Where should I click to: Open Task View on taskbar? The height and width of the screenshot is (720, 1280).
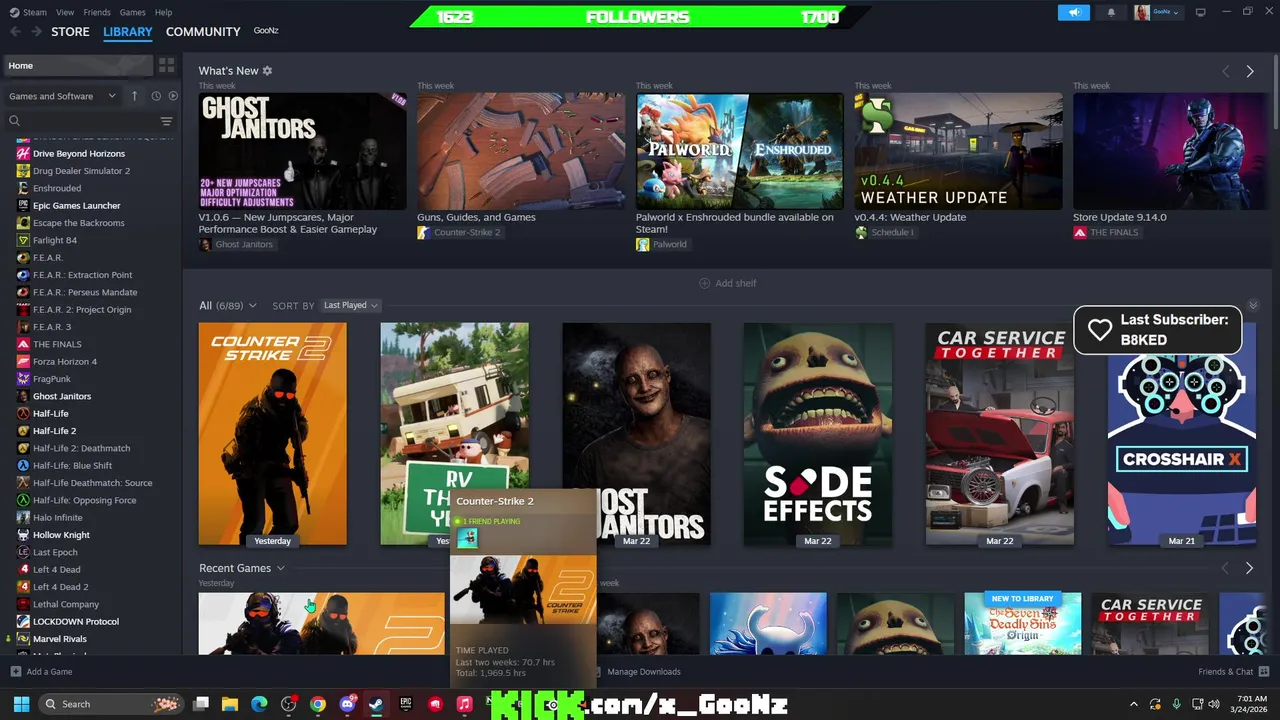(201, 704)
